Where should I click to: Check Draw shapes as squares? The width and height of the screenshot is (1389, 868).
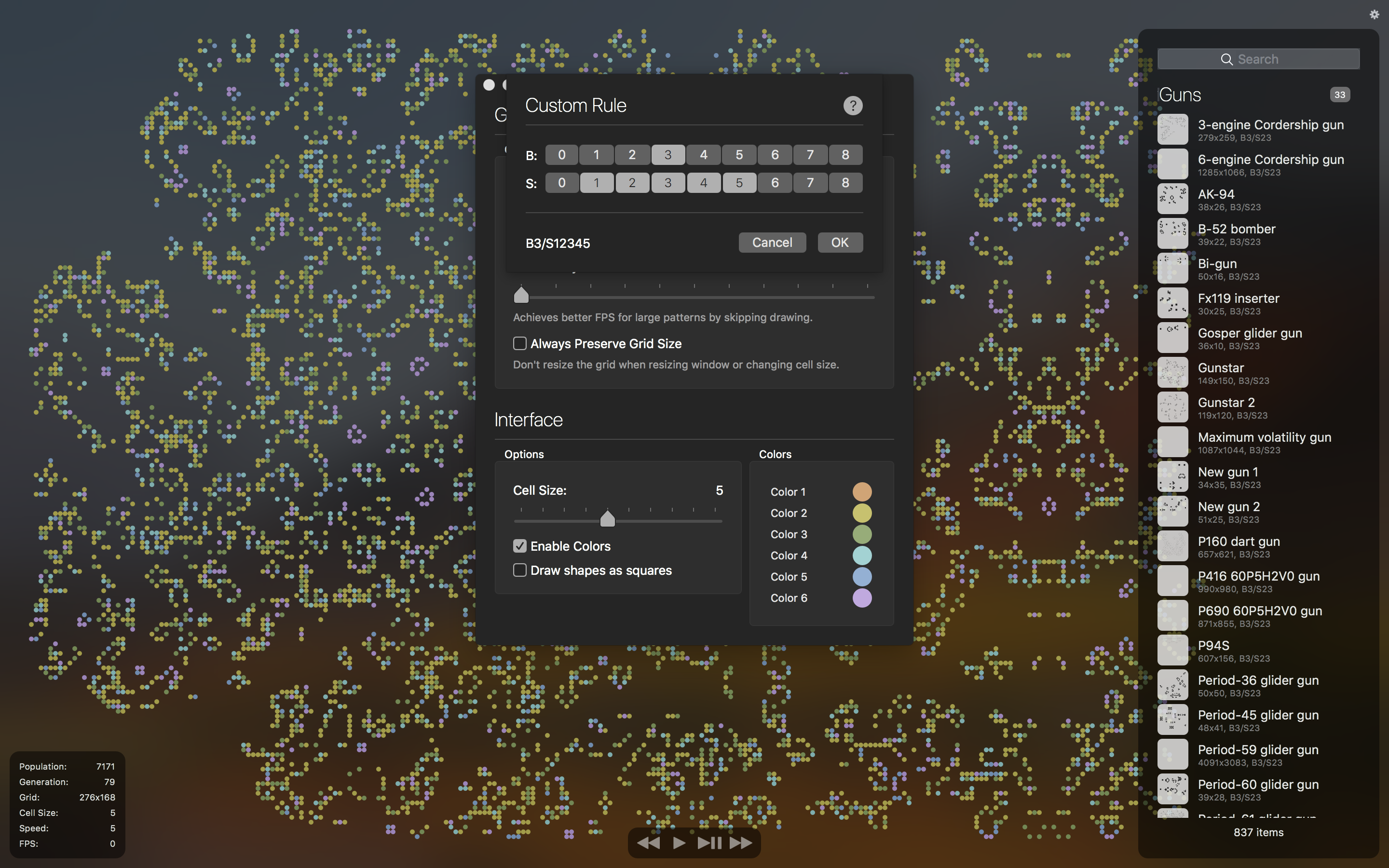(x=519, y=570)
